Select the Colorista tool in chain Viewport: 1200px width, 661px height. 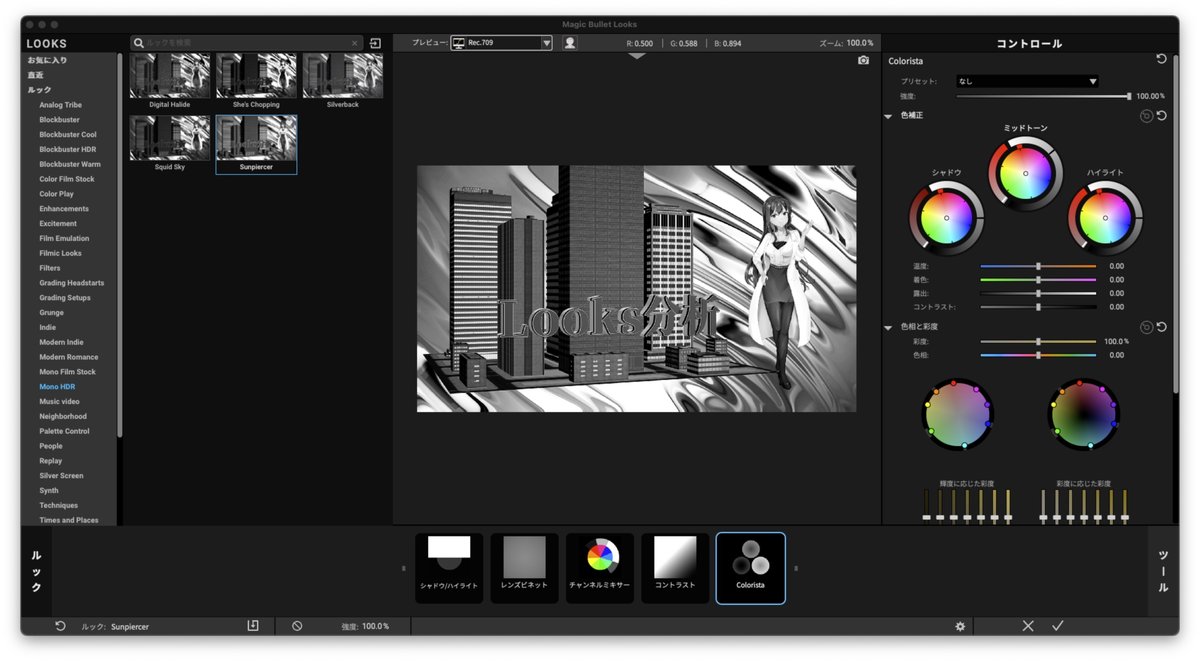(750, 568)
